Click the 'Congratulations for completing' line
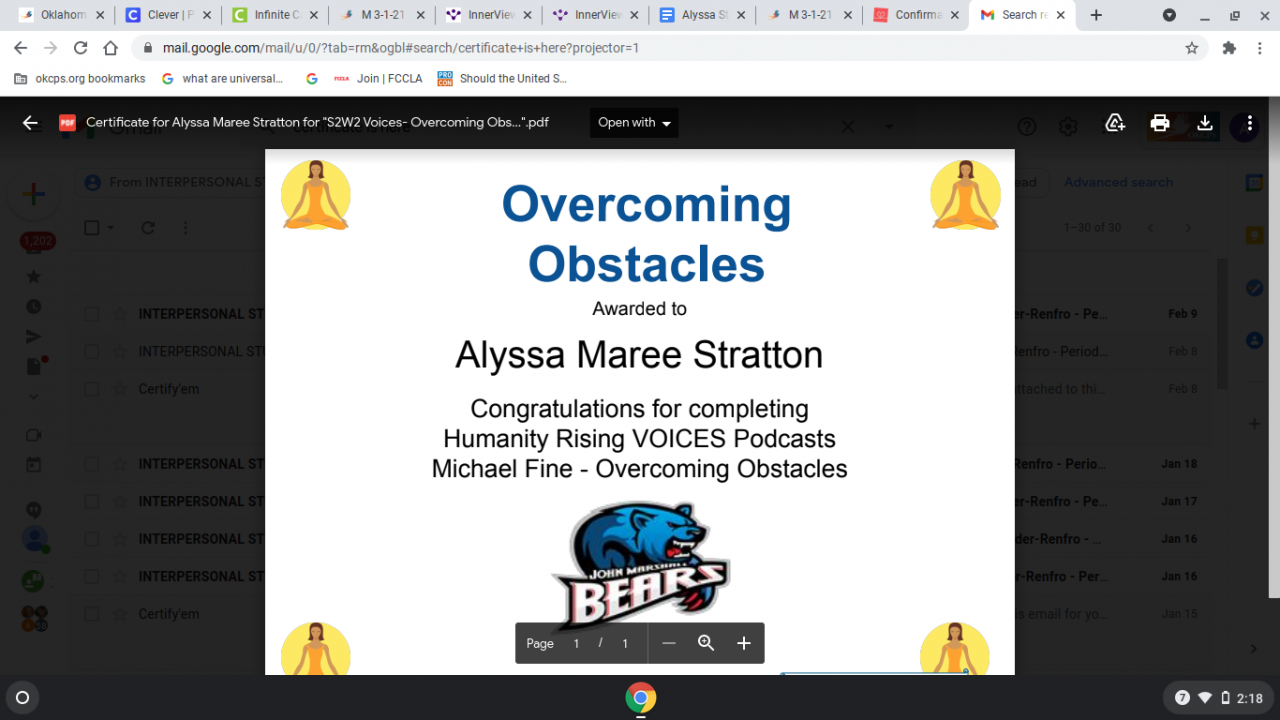Screen dimensions: 1280x720 click(639, 409)
